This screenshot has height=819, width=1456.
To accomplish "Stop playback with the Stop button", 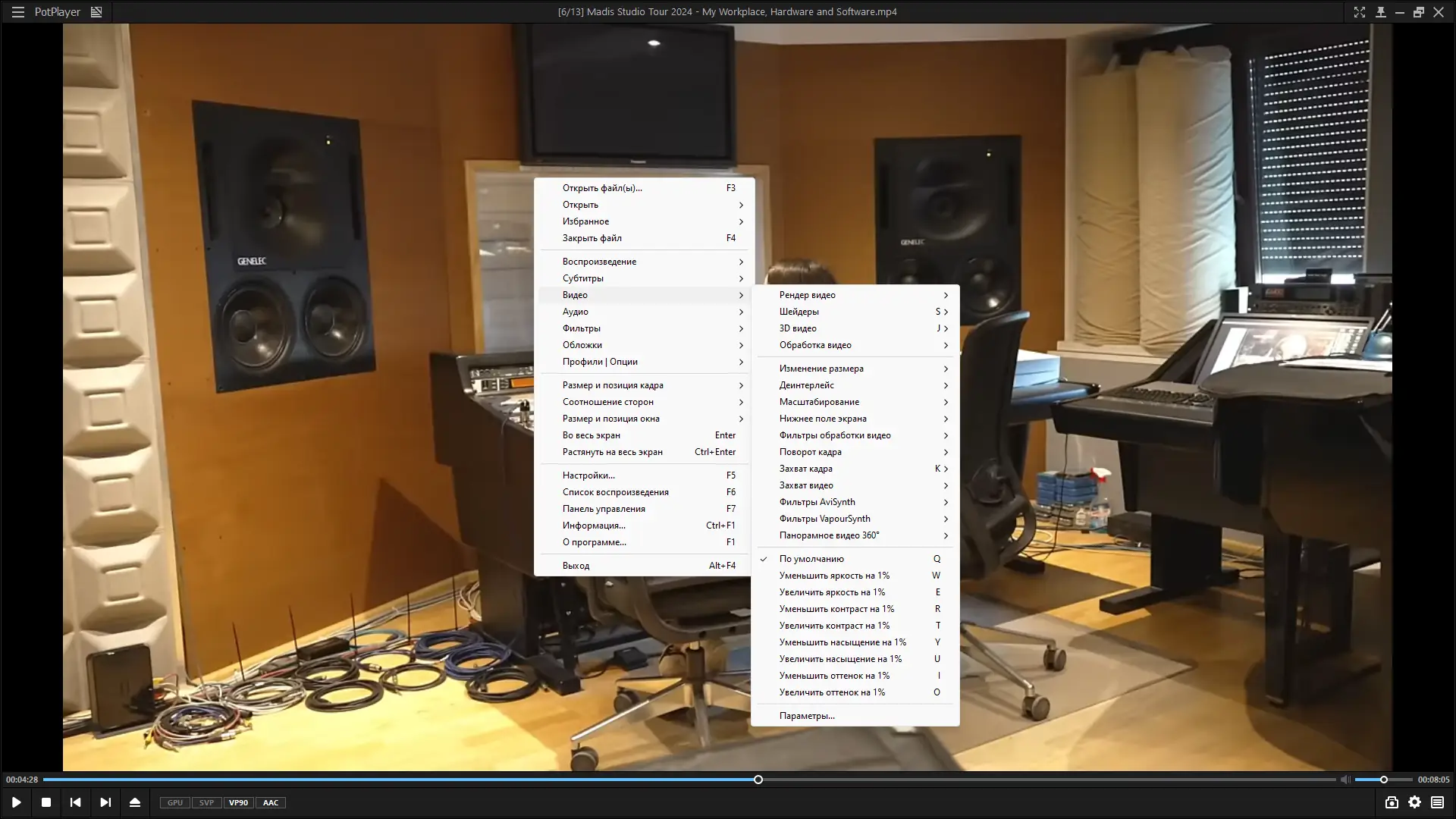I will (46, 802).
